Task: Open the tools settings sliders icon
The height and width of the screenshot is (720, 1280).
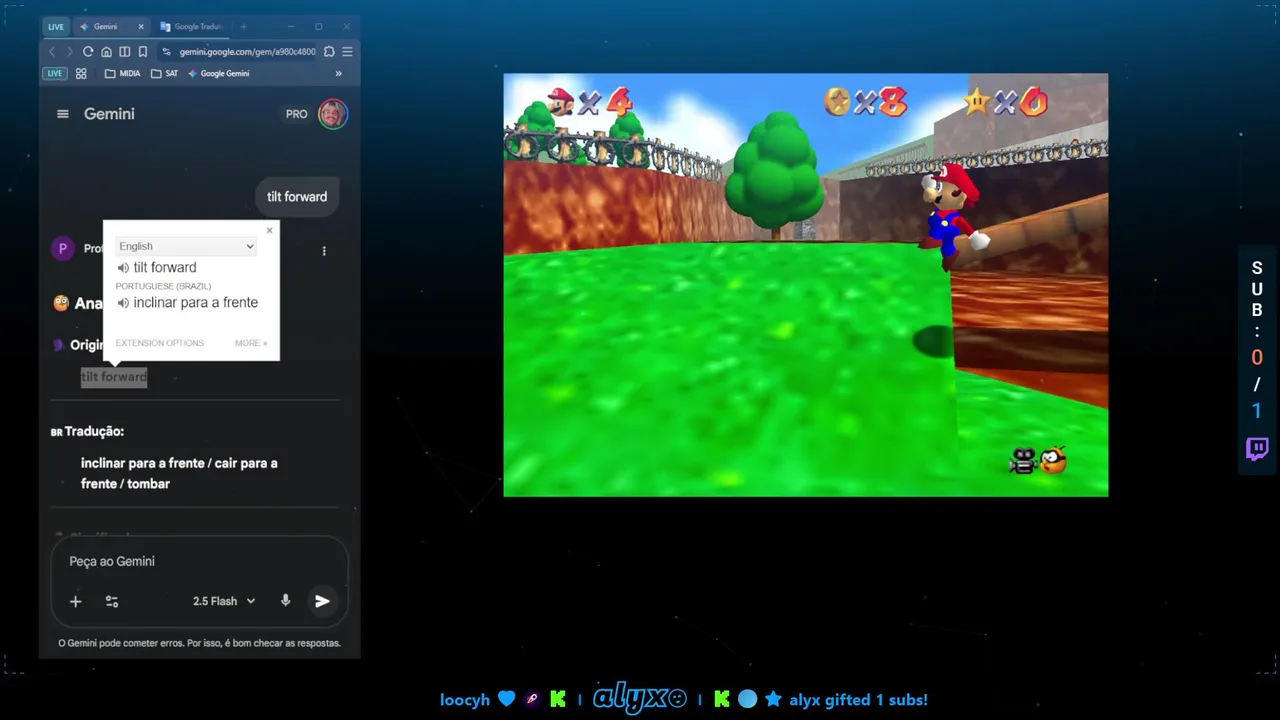Action: (112, 601)
